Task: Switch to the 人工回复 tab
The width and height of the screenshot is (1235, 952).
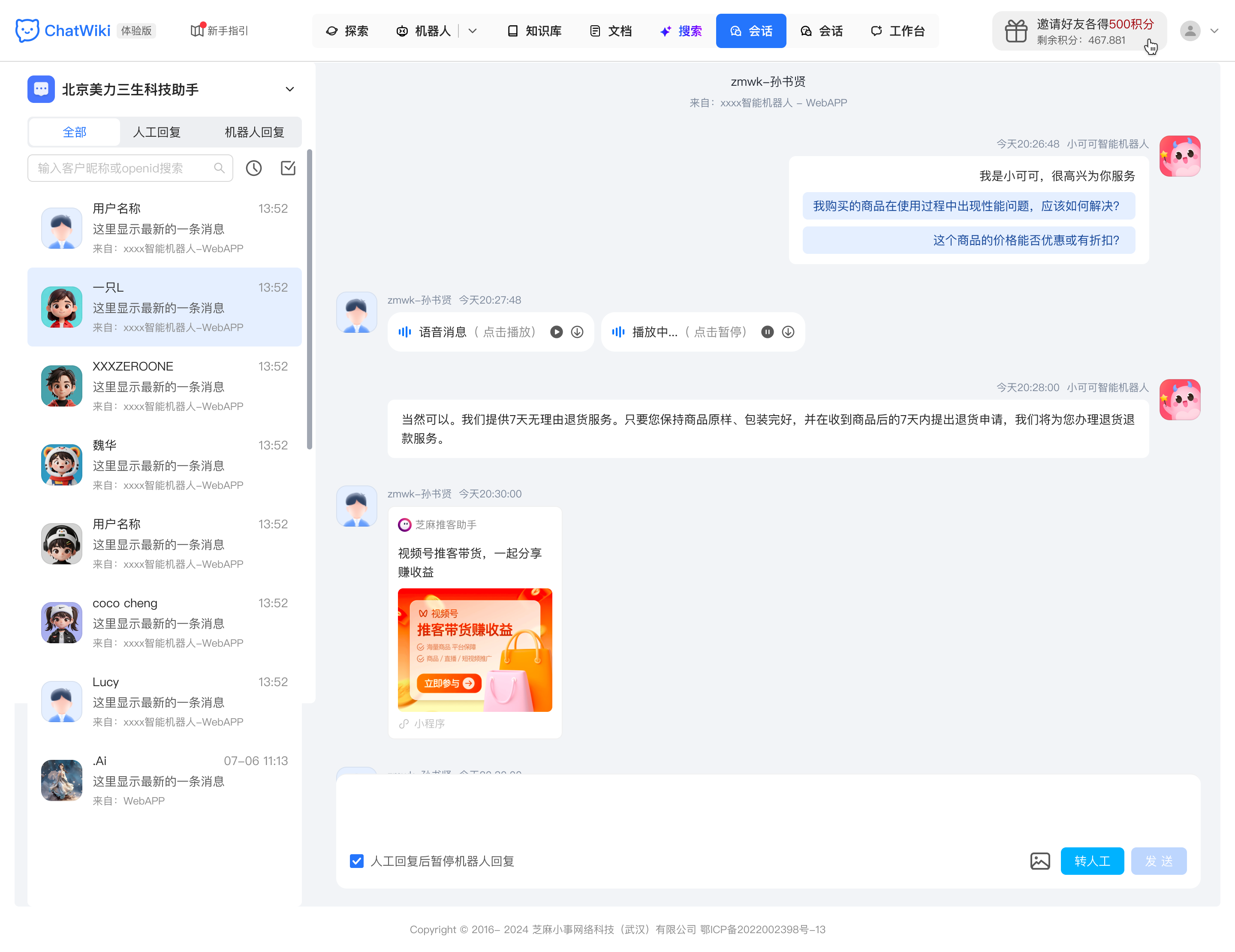Action: [157, 132]
